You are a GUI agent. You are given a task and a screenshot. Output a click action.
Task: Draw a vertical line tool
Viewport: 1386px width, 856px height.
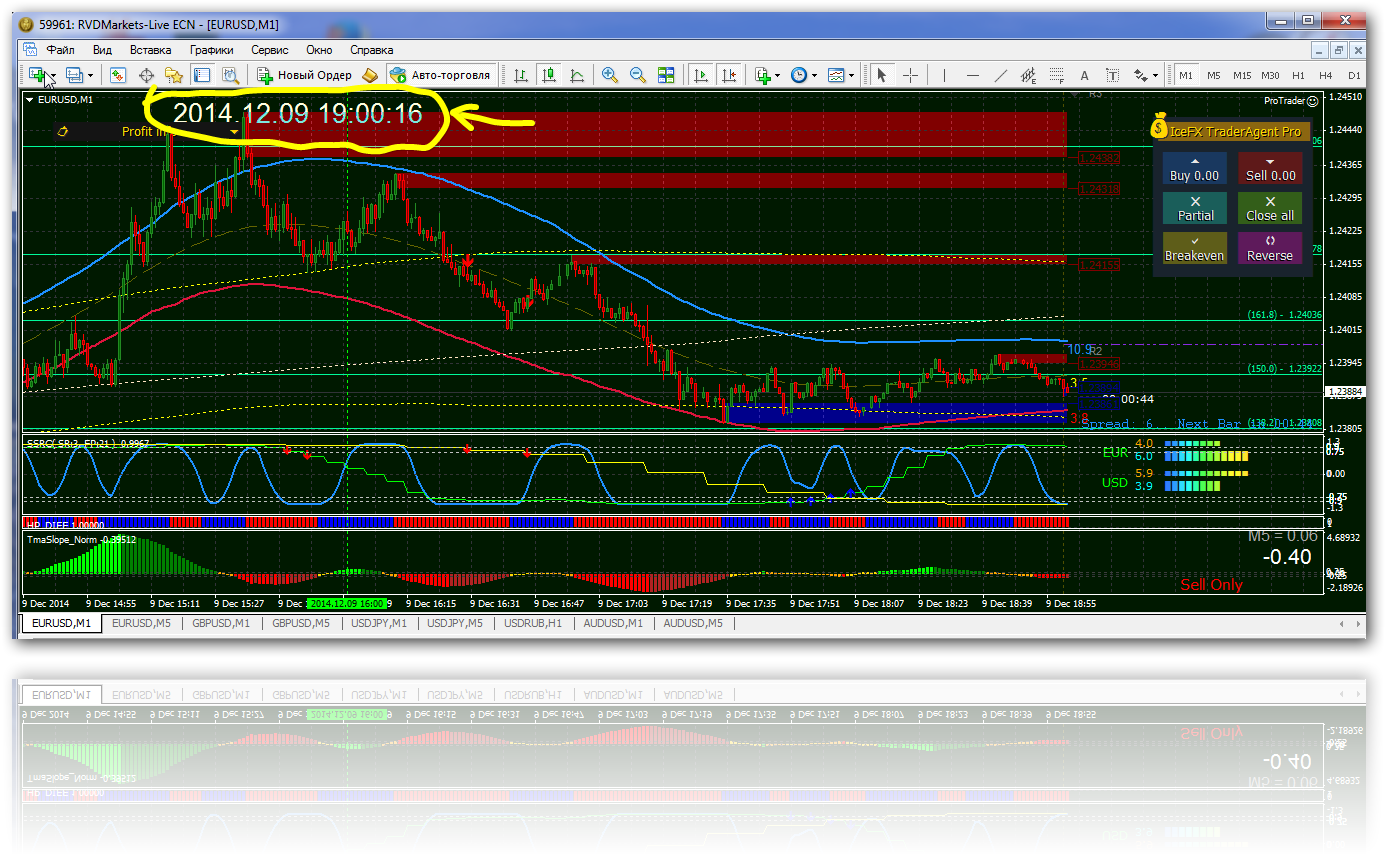943,75
